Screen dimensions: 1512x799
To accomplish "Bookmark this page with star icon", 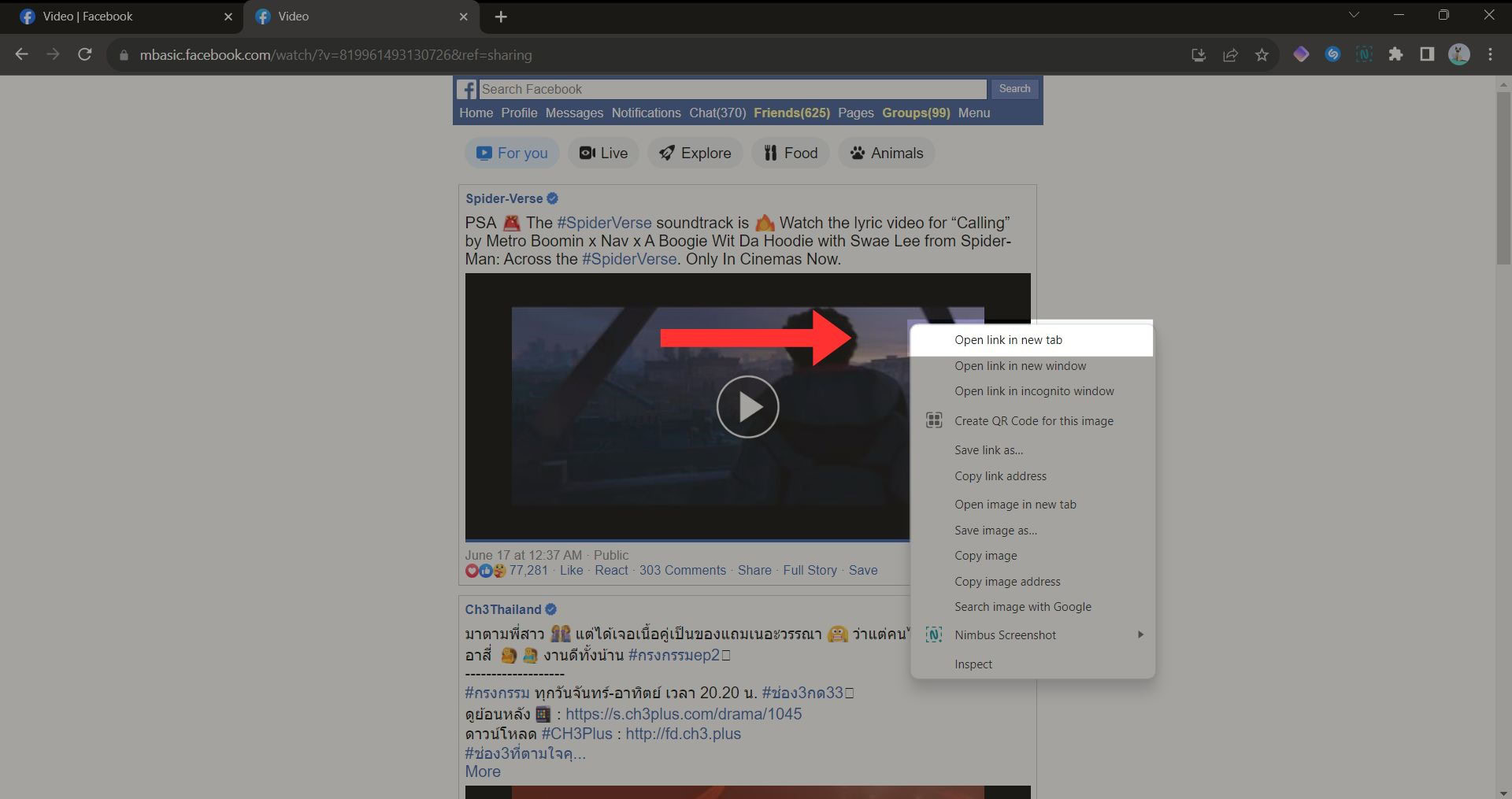I will click(x=1262, y=54).
